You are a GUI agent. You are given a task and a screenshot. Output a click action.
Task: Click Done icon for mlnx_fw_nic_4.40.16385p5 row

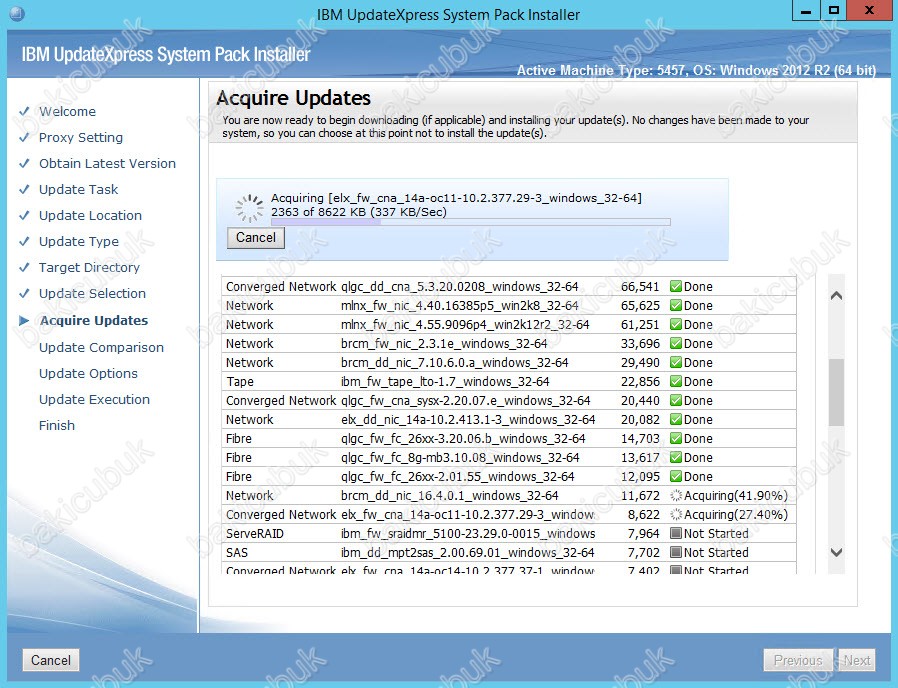pos(676,305)
